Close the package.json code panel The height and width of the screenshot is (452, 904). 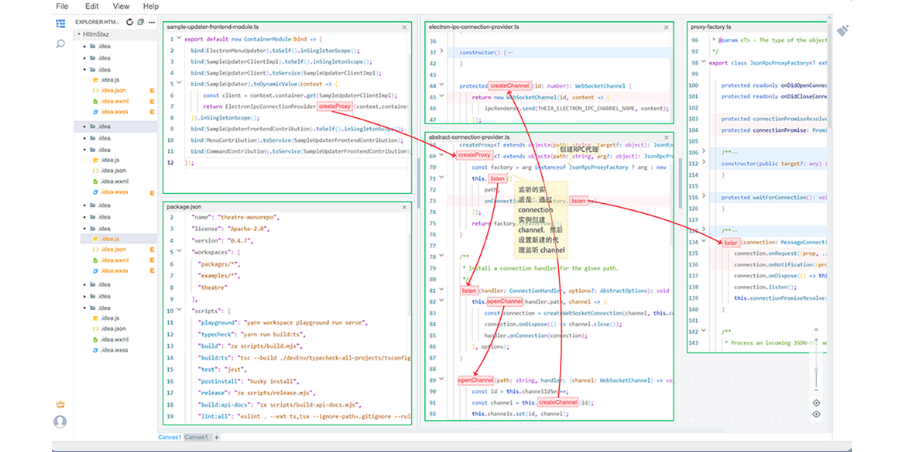point(405,207)
